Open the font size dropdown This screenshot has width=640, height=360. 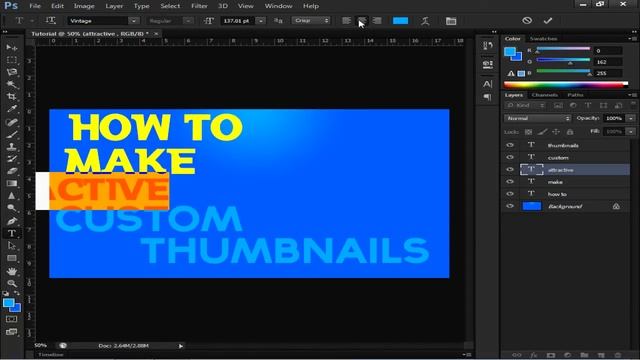tap(261, 20)
